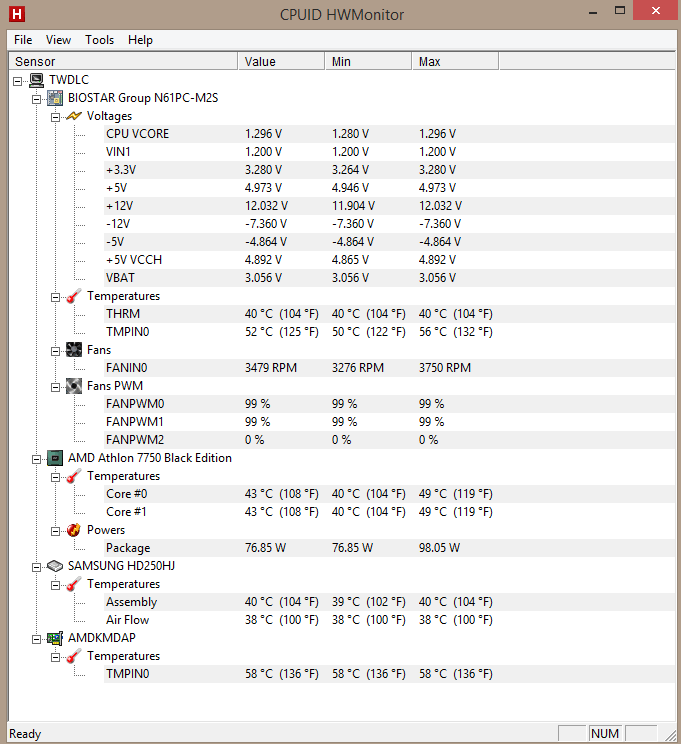Click the Ready status text
The height and width of the screenshot is (744, 681).
(25, 734)
